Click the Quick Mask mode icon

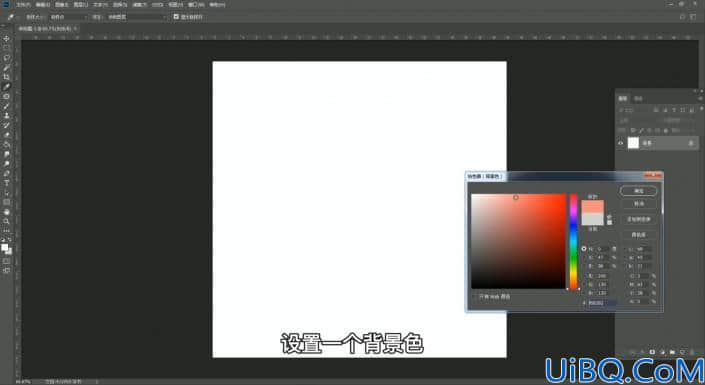(6, 261)
